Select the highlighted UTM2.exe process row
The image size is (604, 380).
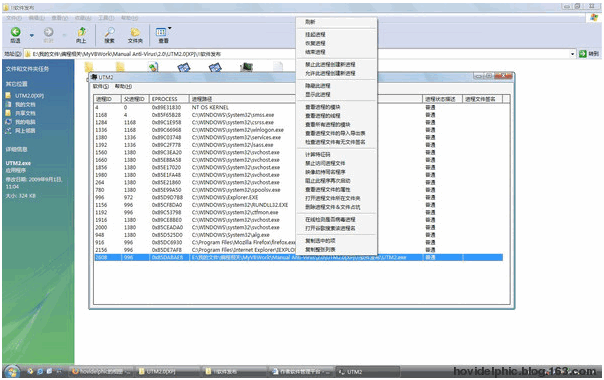(x=299, y=257)
